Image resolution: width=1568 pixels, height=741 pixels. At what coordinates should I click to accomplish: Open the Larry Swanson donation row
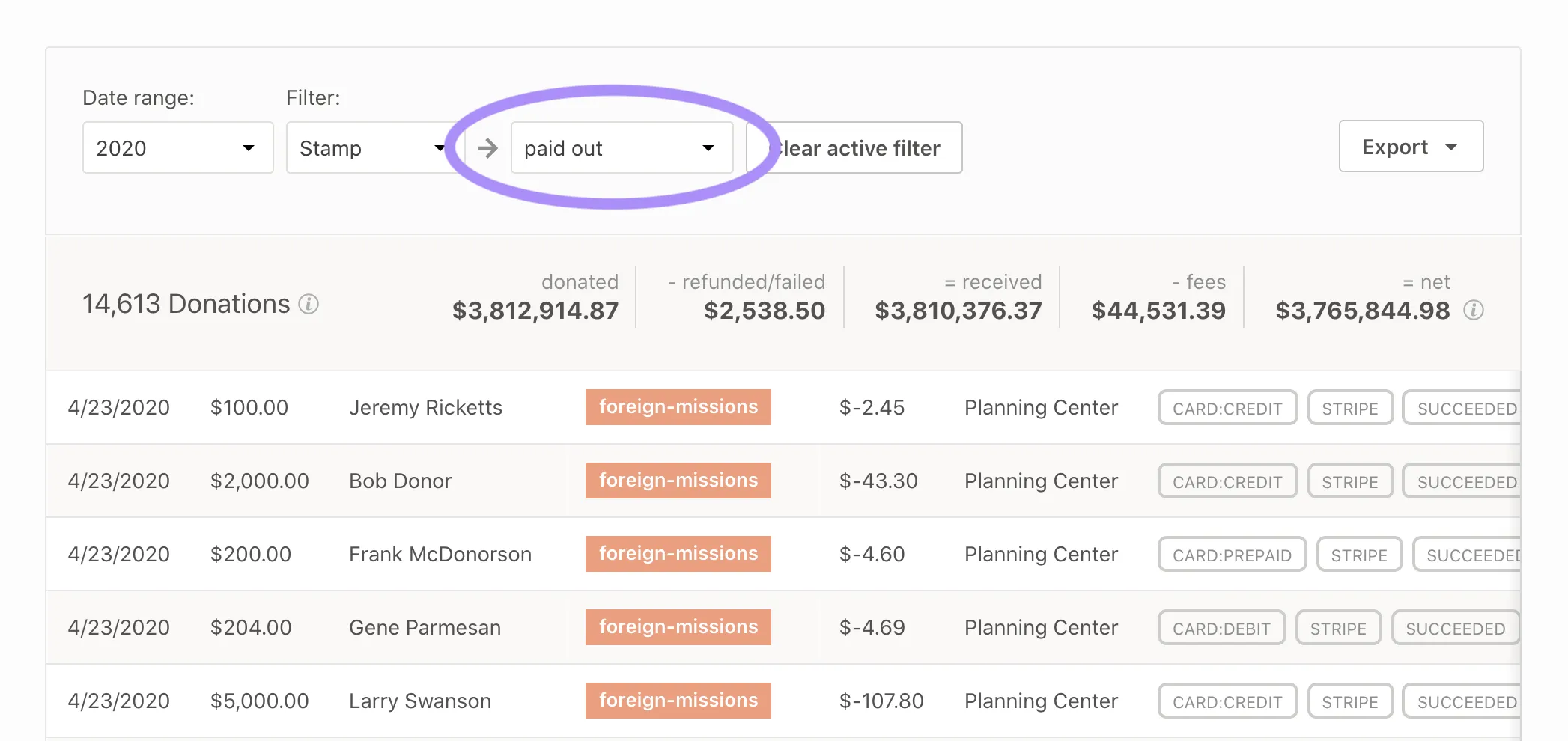(419, 701)
